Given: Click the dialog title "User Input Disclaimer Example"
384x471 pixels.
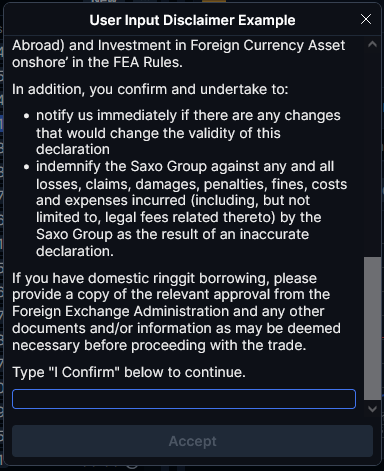Looking at the screenshot, I should click(192, 20).
